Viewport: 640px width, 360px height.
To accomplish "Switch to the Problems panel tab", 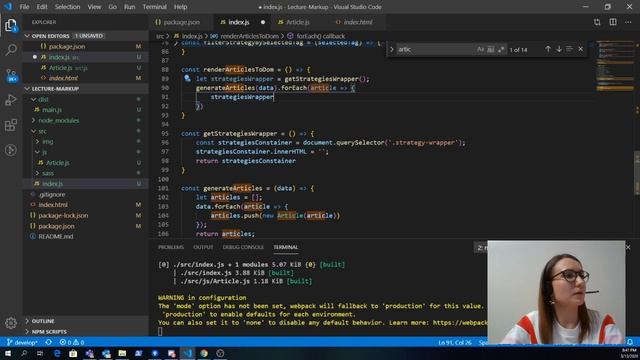I will coord(171,247).
